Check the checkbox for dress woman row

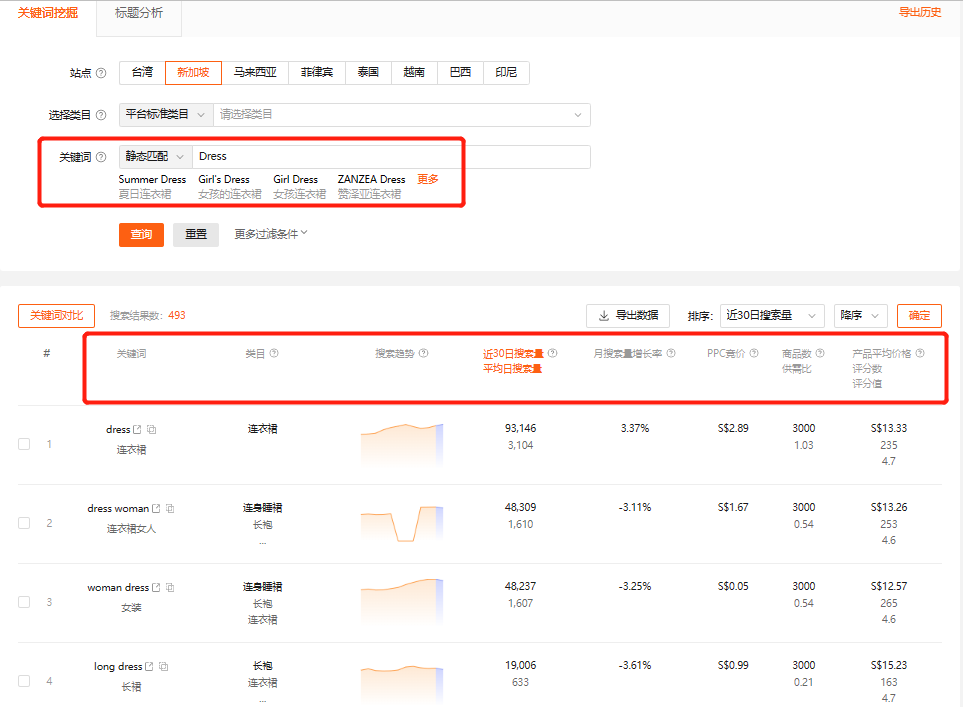[24, 523]
